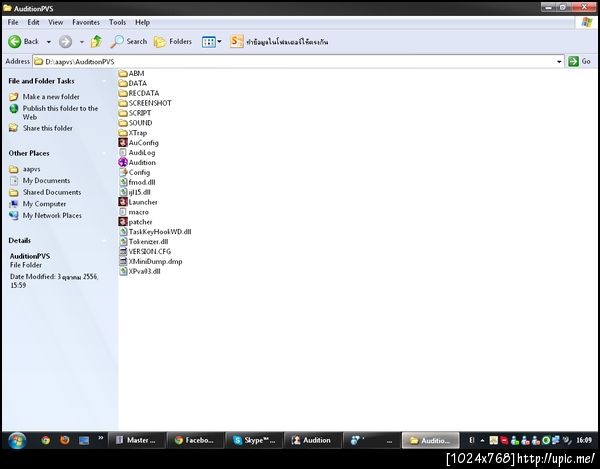Select the AuConfig application file
This screenshot has width=600, height=469.
(x=138, y=143)
